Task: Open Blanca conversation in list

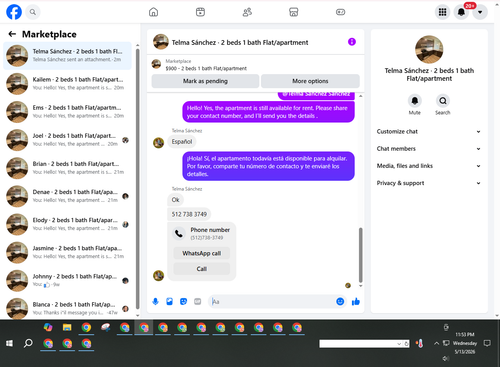Action: [x=67, y=308]
